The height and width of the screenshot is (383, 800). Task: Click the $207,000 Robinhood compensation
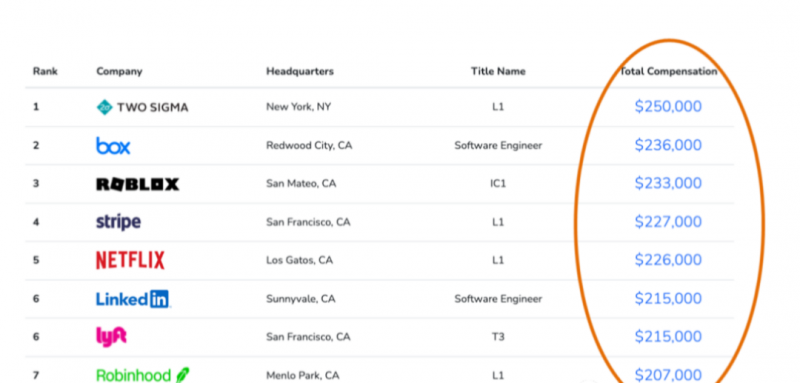pyautogui.click(x=668, y=375)
